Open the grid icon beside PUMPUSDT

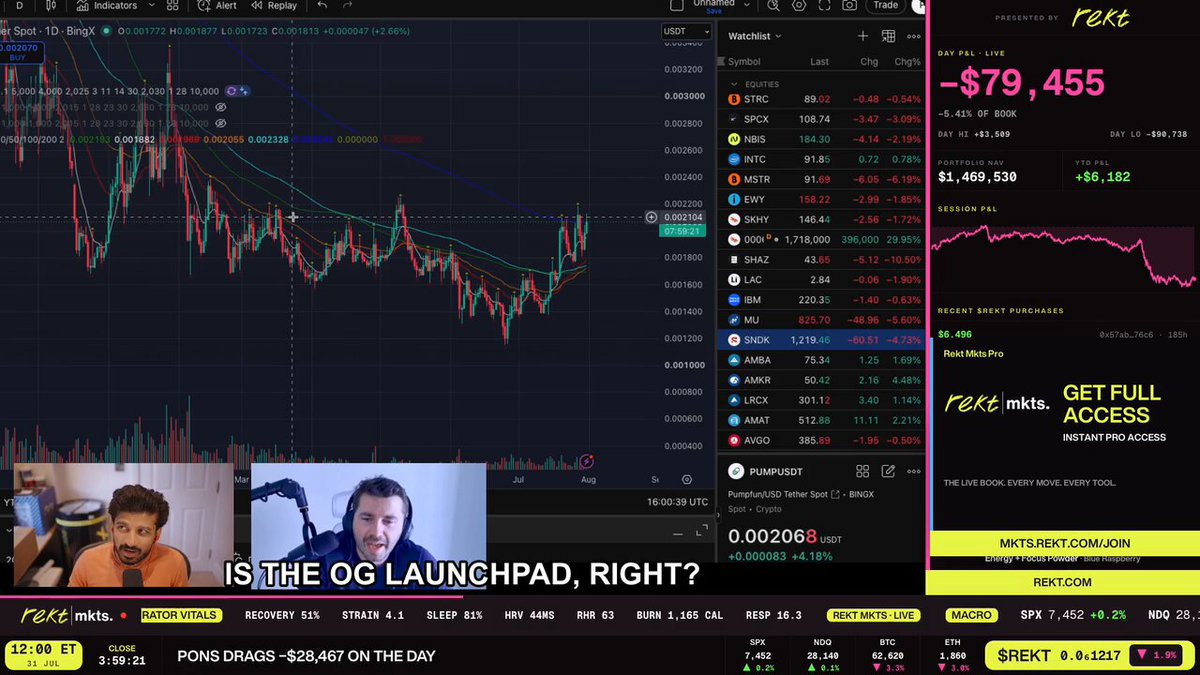(862, 471)
